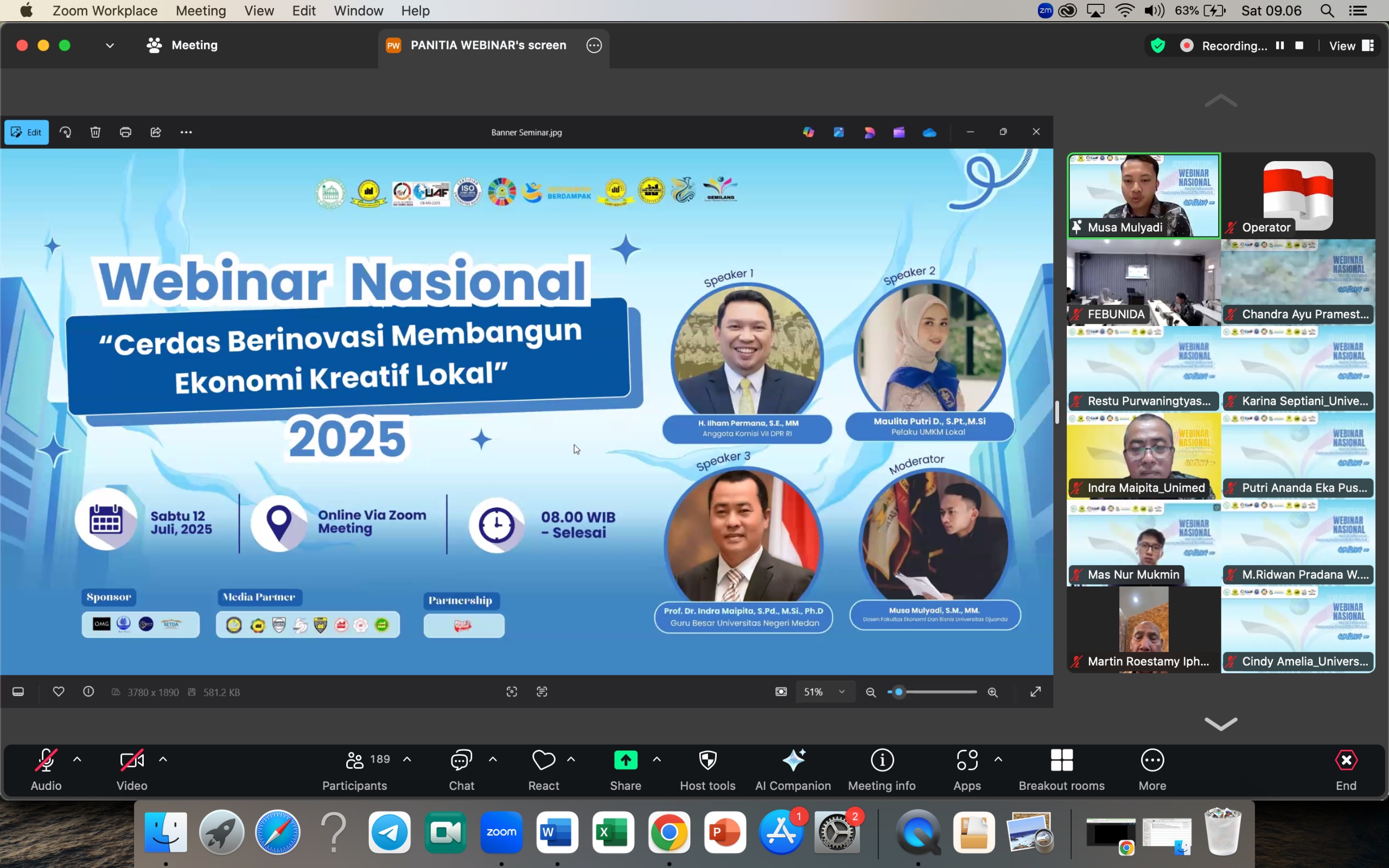Click the zoom slider in photo viewer
Screen dimensions: 1389x868
(x=932, y=692)
